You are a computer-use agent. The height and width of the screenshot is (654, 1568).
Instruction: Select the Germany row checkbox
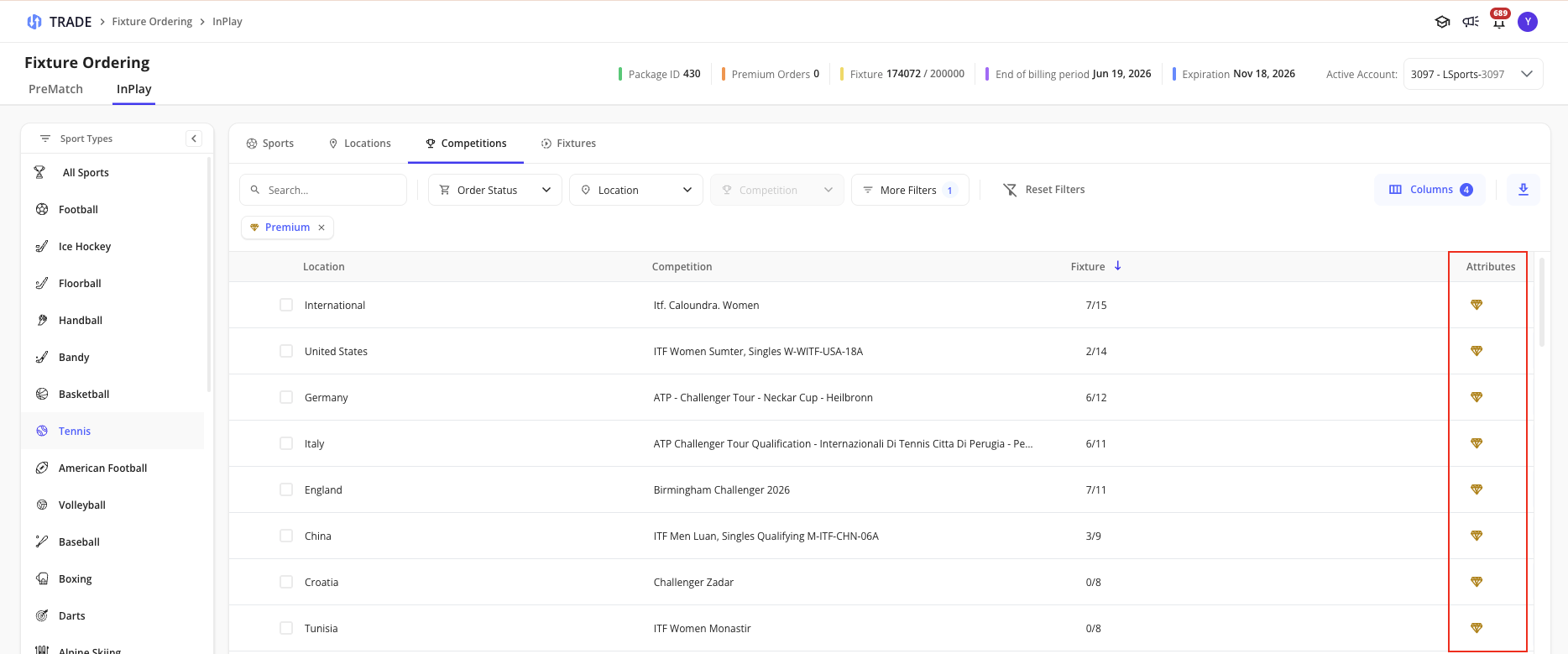point(286,397)
